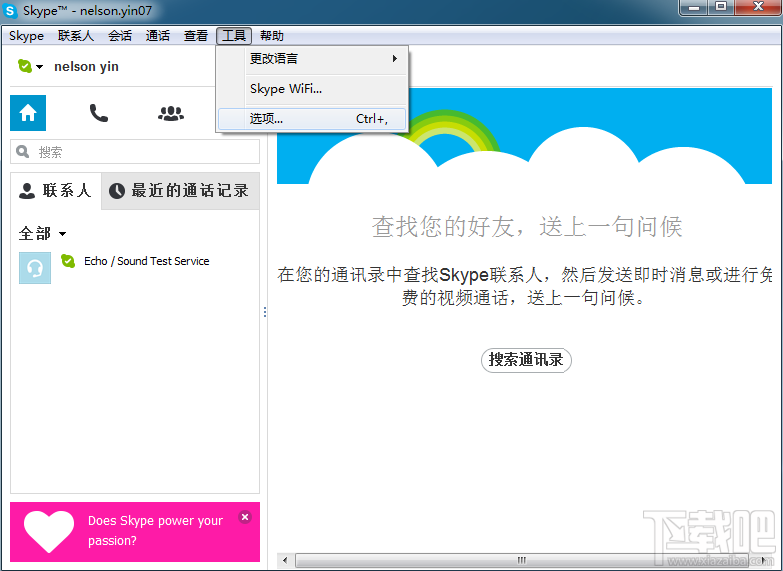This screenshot has width=783, height=571.
Task: Switch to the 最近的通话记录 tab
Action: click(180, 190)
